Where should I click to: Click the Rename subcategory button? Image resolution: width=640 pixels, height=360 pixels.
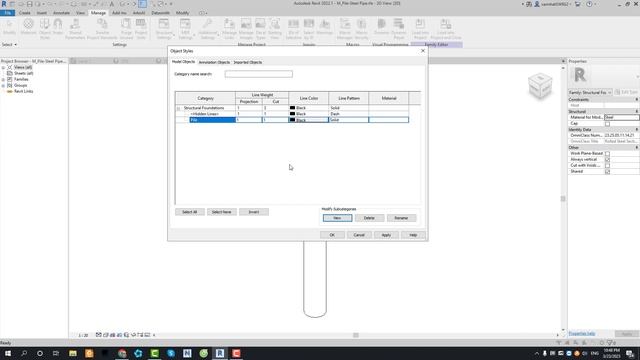[401, 218]
